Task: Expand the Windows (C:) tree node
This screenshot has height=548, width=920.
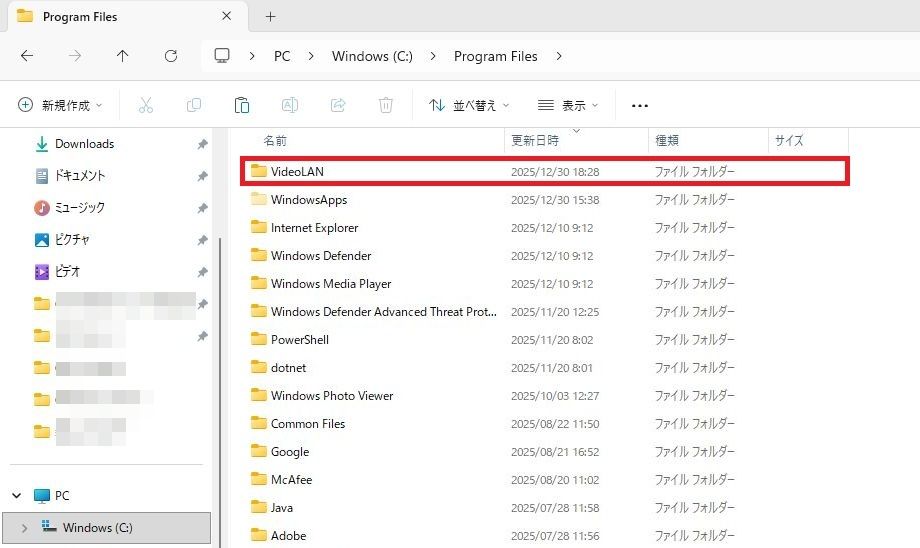Action: click(x=24, y=528)
